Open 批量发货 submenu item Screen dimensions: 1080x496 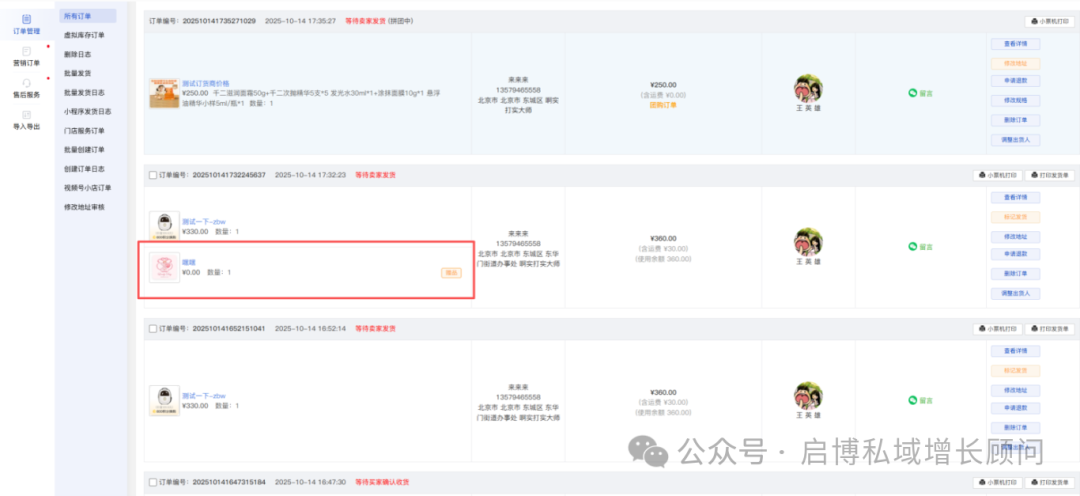[77, 73]
